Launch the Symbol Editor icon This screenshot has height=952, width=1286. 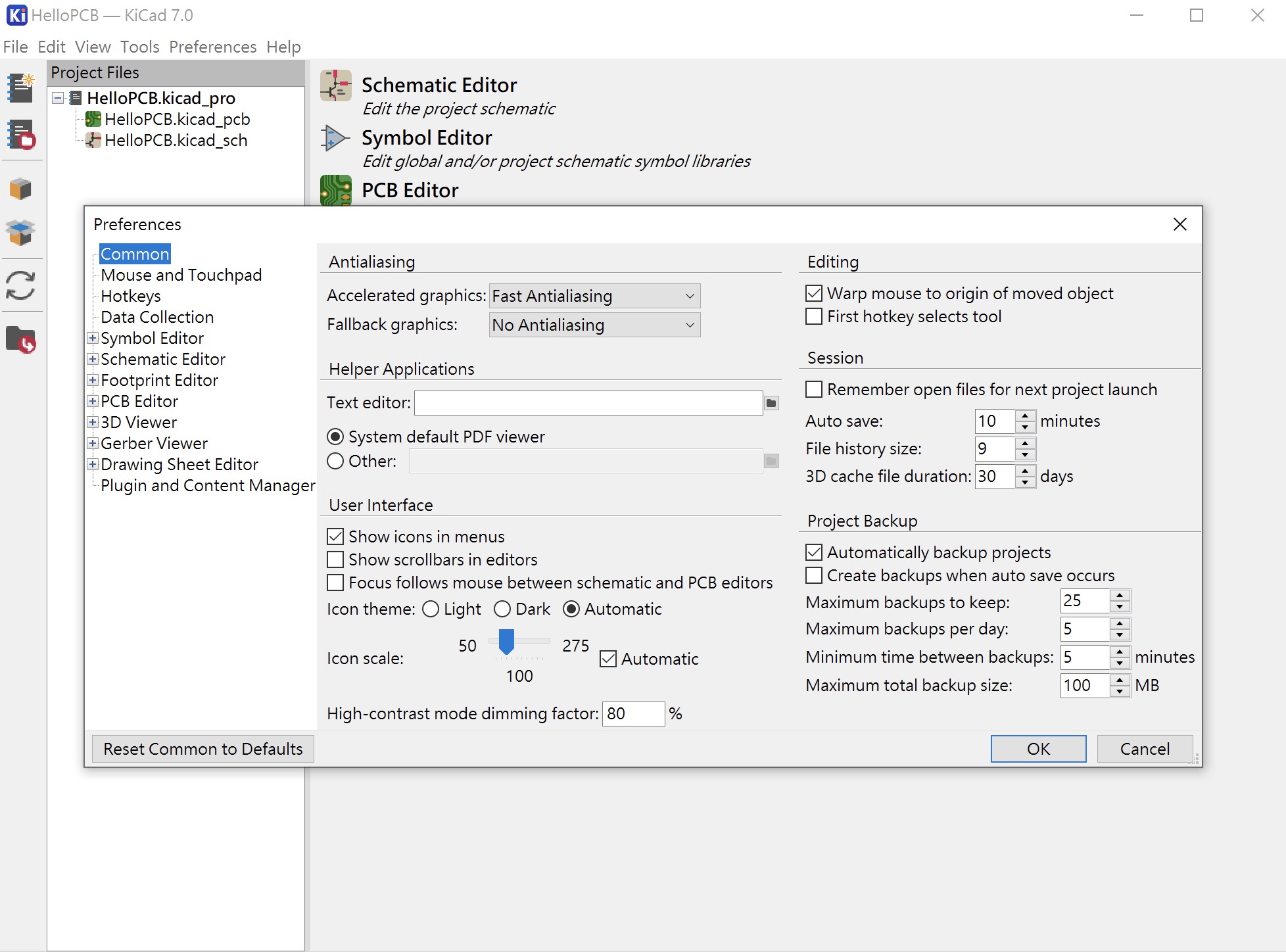point(336,138)
